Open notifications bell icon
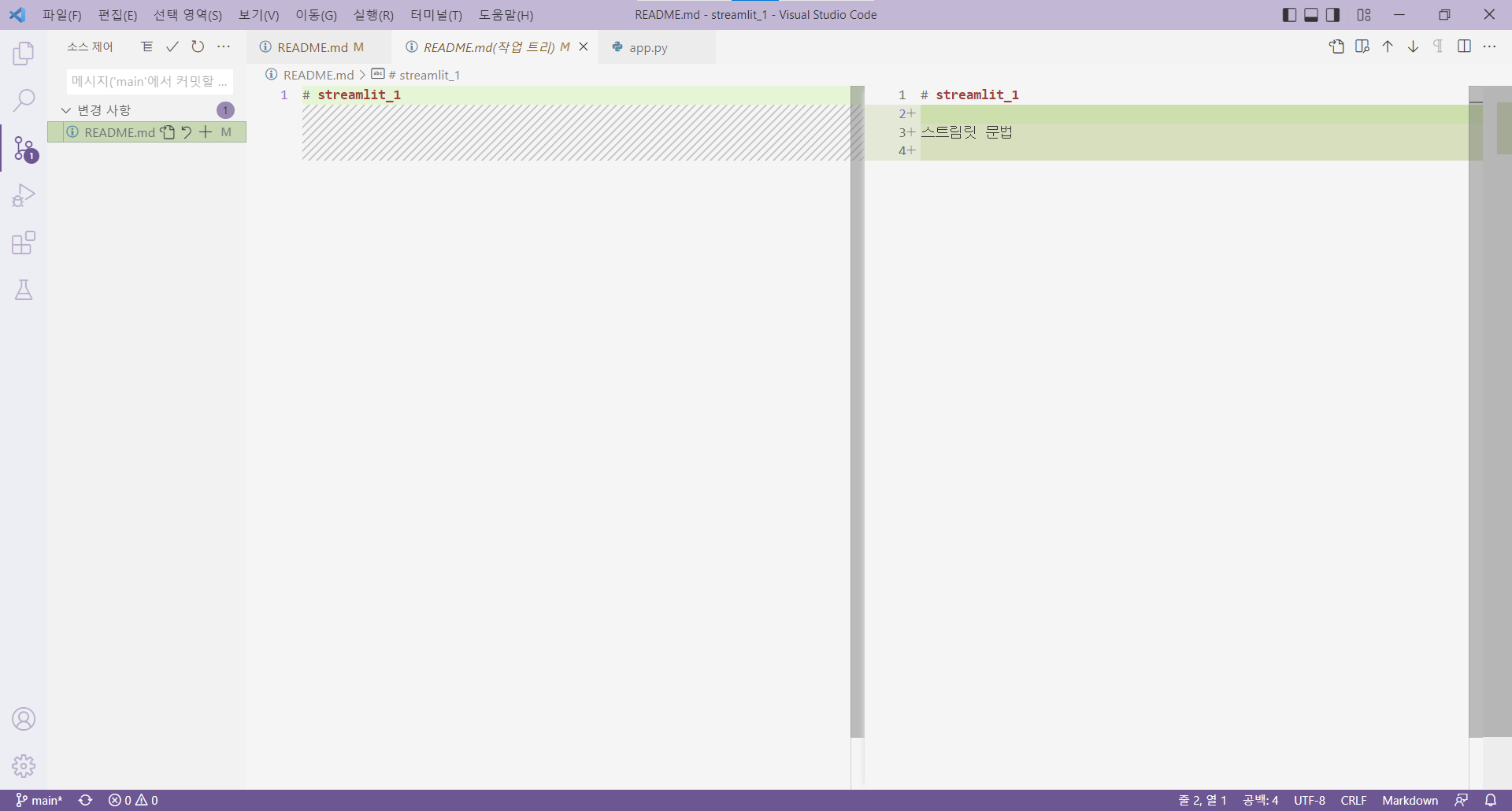 [1491, 800]
